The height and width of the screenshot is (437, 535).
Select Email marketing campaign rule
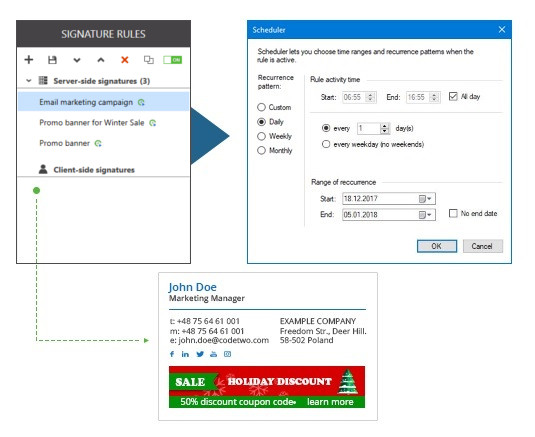(103, 102)
